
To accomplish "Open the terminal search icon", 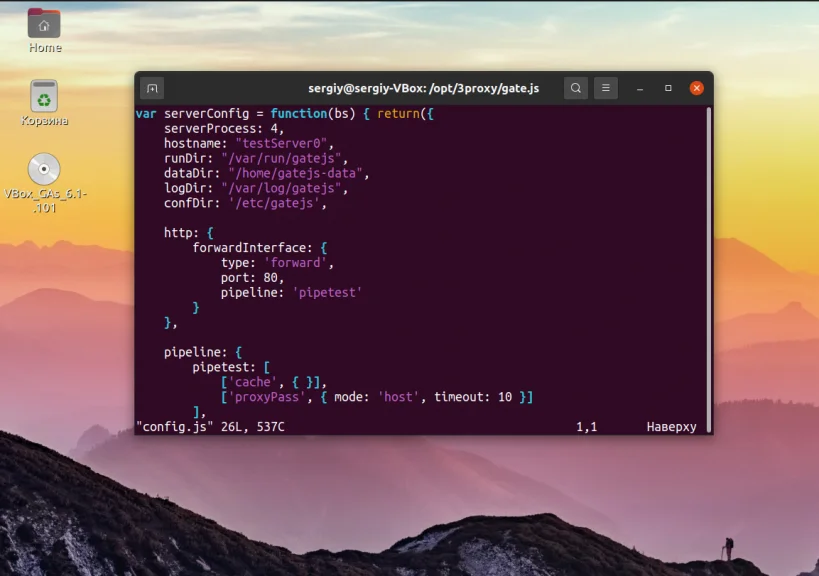I will pyautogui.click(x=576, y=88).
